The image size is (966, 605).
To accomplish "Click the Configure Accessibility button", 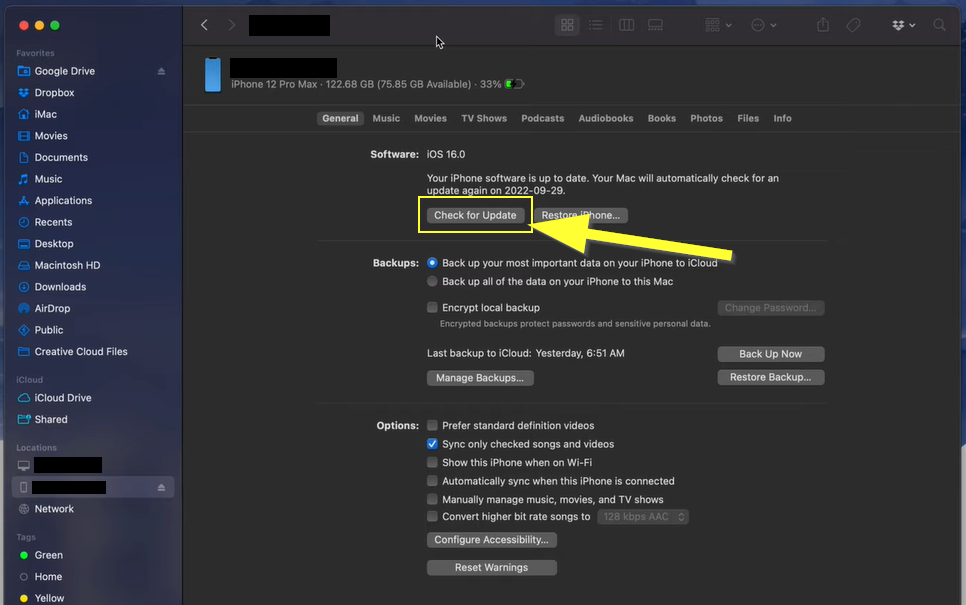I will (x=492, y=540).
